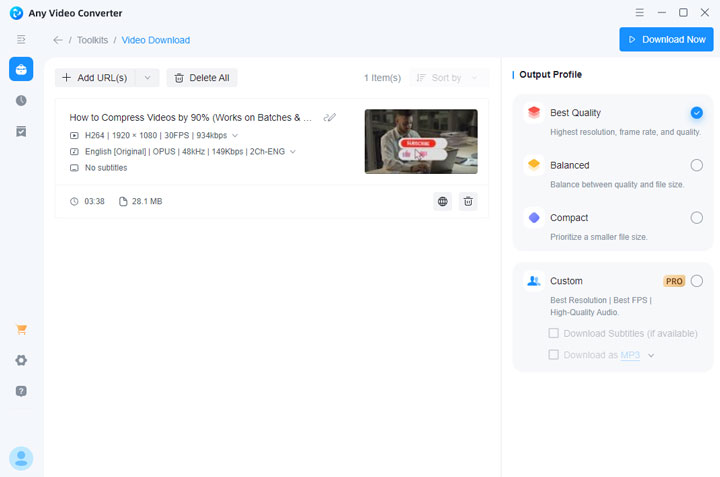Image resolution: width=720 pixels, height=477 pixels.
Task: Open the shopping cart purchase icon
Action: [21, 329]
